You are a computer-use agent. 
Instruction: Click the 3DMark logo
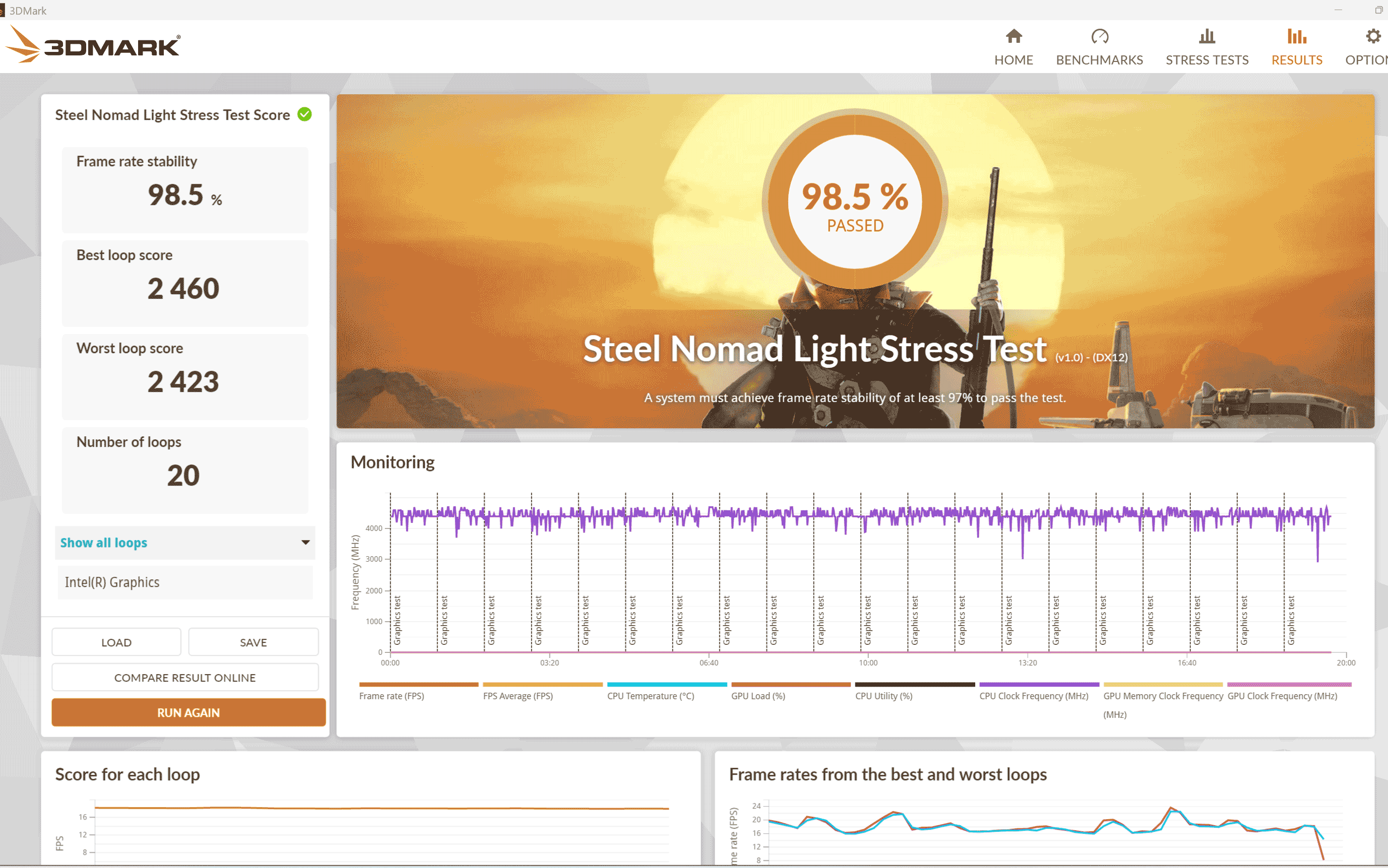pos(94,45)
